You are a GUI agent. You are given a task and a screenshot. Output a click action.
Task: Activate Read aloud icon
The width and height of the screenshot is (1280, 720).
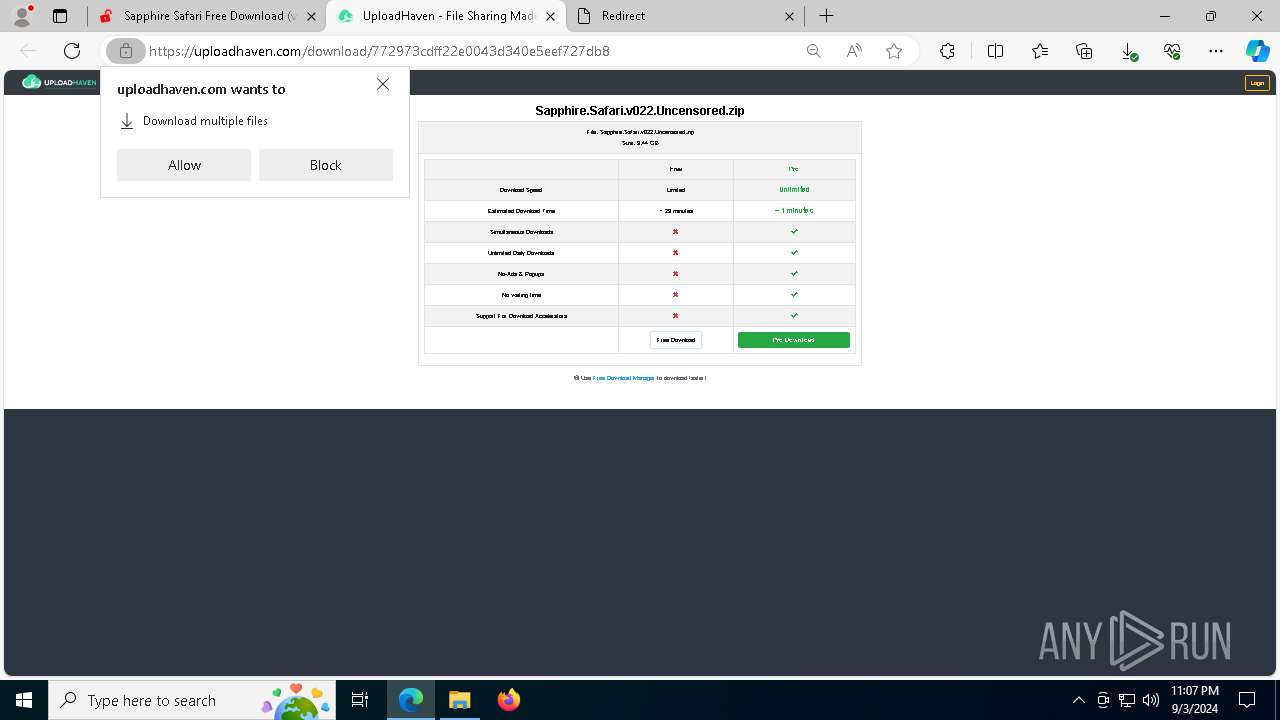tap(854, 51)
